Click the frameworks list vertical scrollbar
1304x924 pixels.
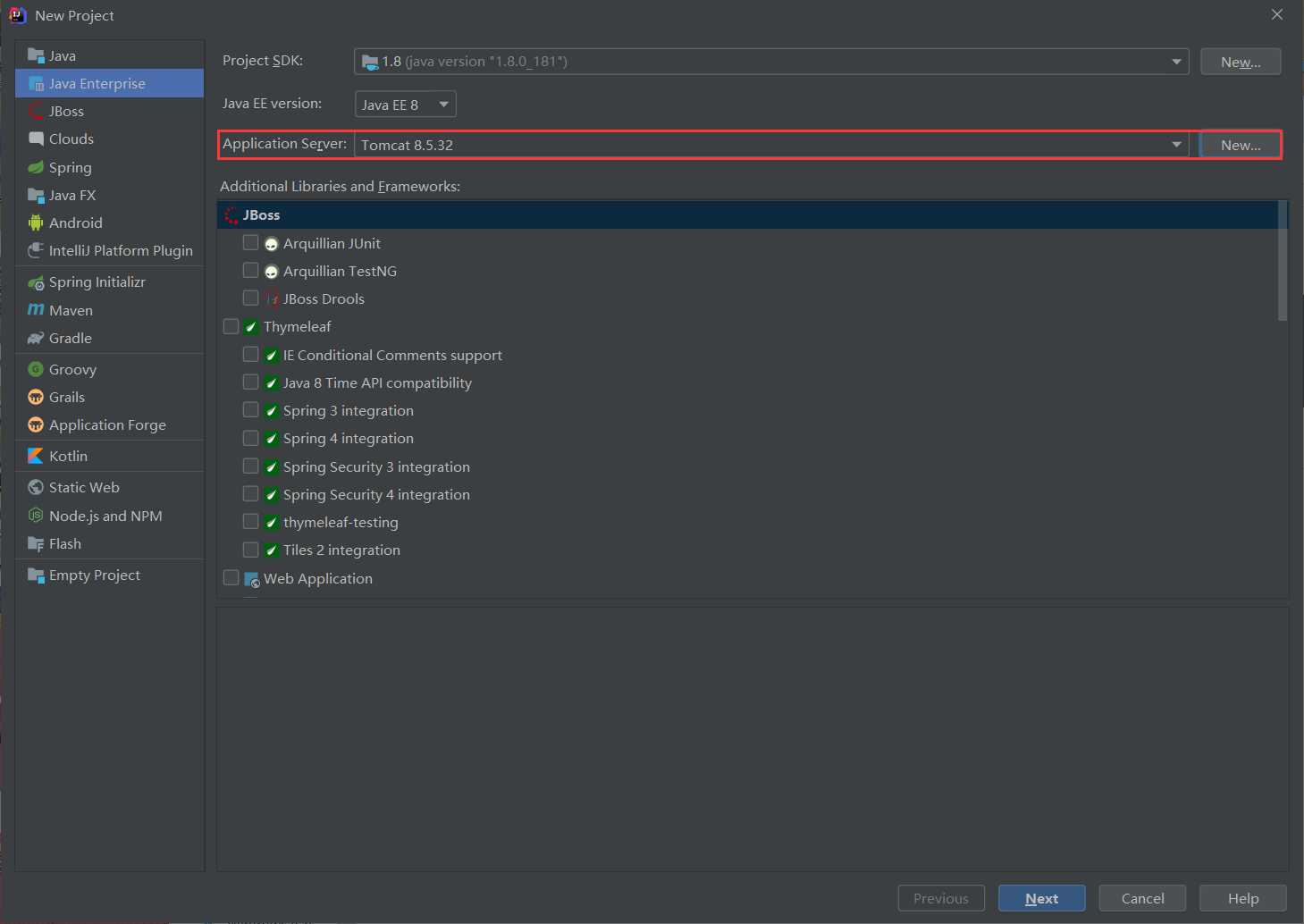pyautogui.click(x=1283, y=260)
